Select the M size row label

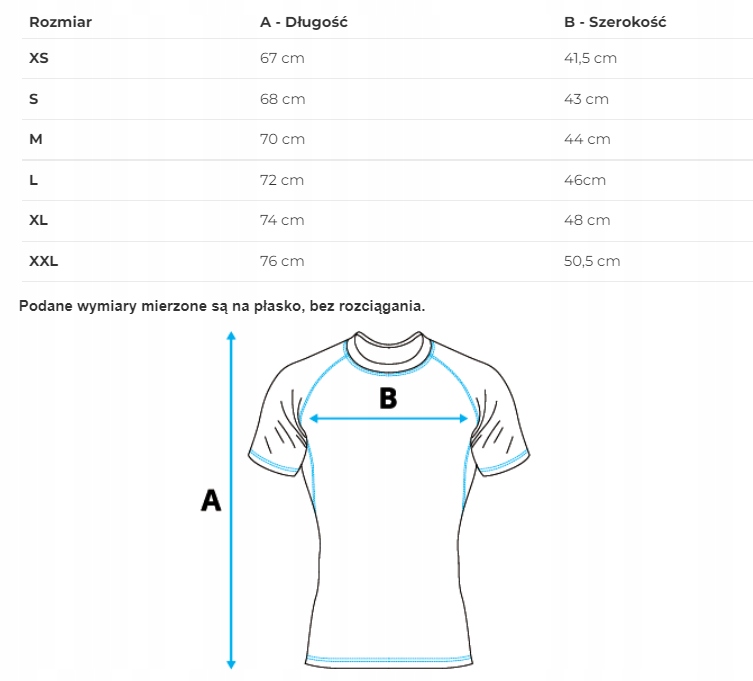coord(36,139)
